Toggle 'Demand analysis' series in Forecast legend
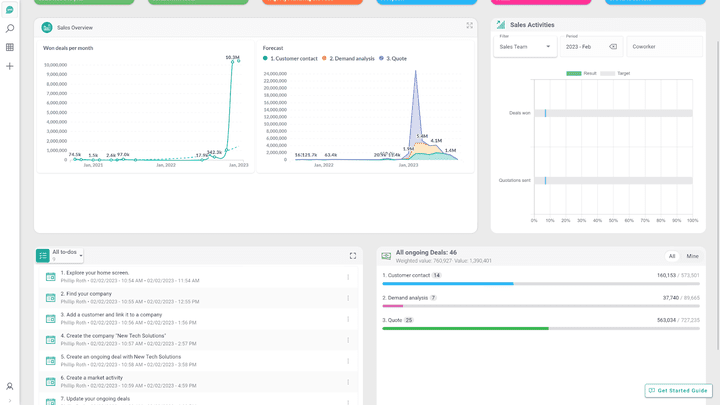 [x=348, y=59]
